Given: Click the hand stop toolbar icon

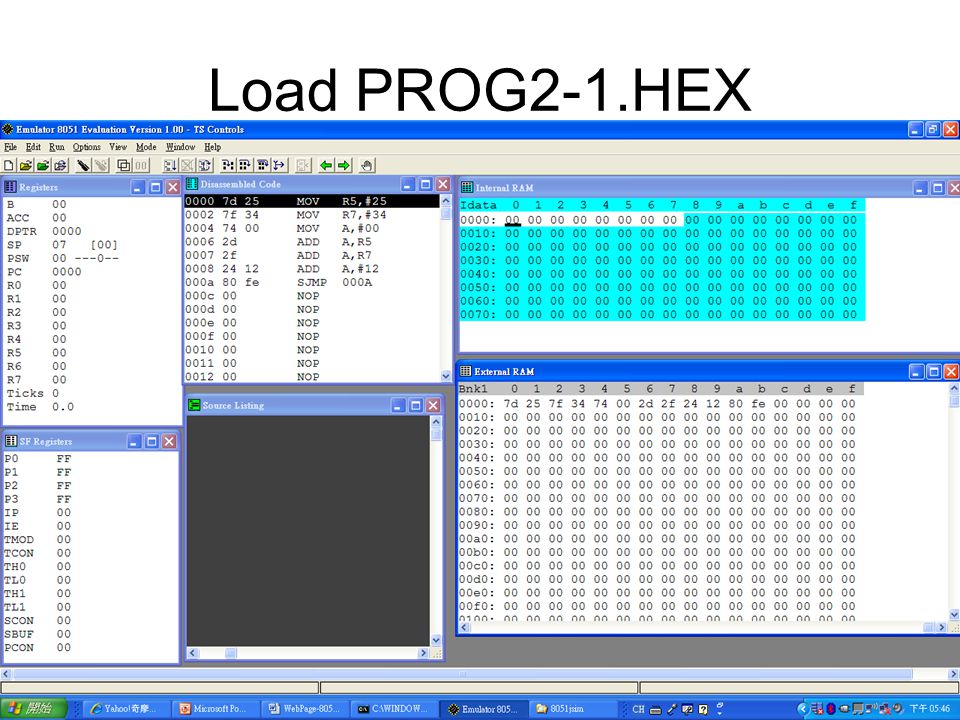Looking at the screenshot, I should tap(367, 165).
